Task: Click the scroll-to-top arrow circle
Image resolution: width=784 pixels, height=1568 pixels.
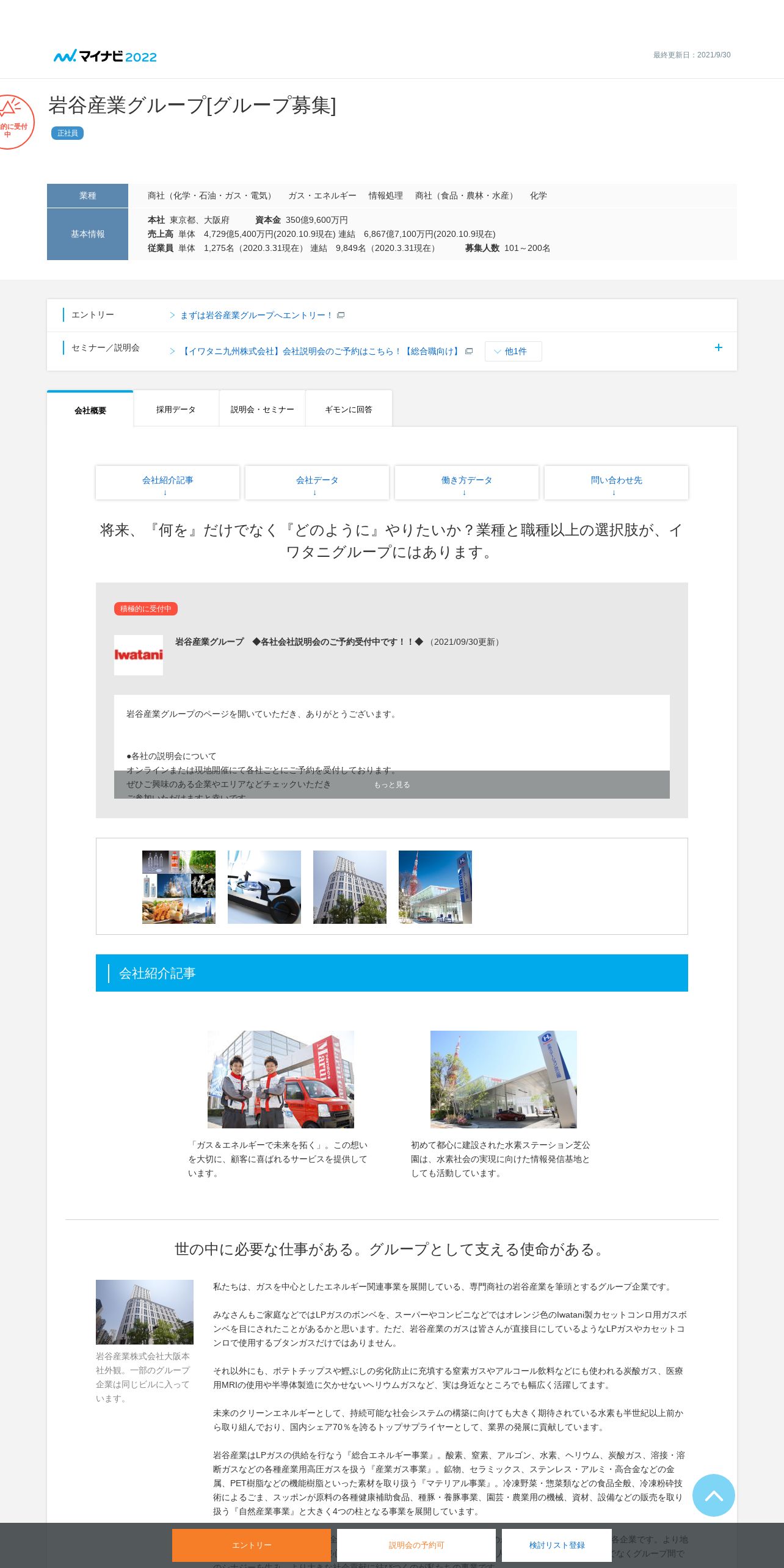Action: [713, 1495]
